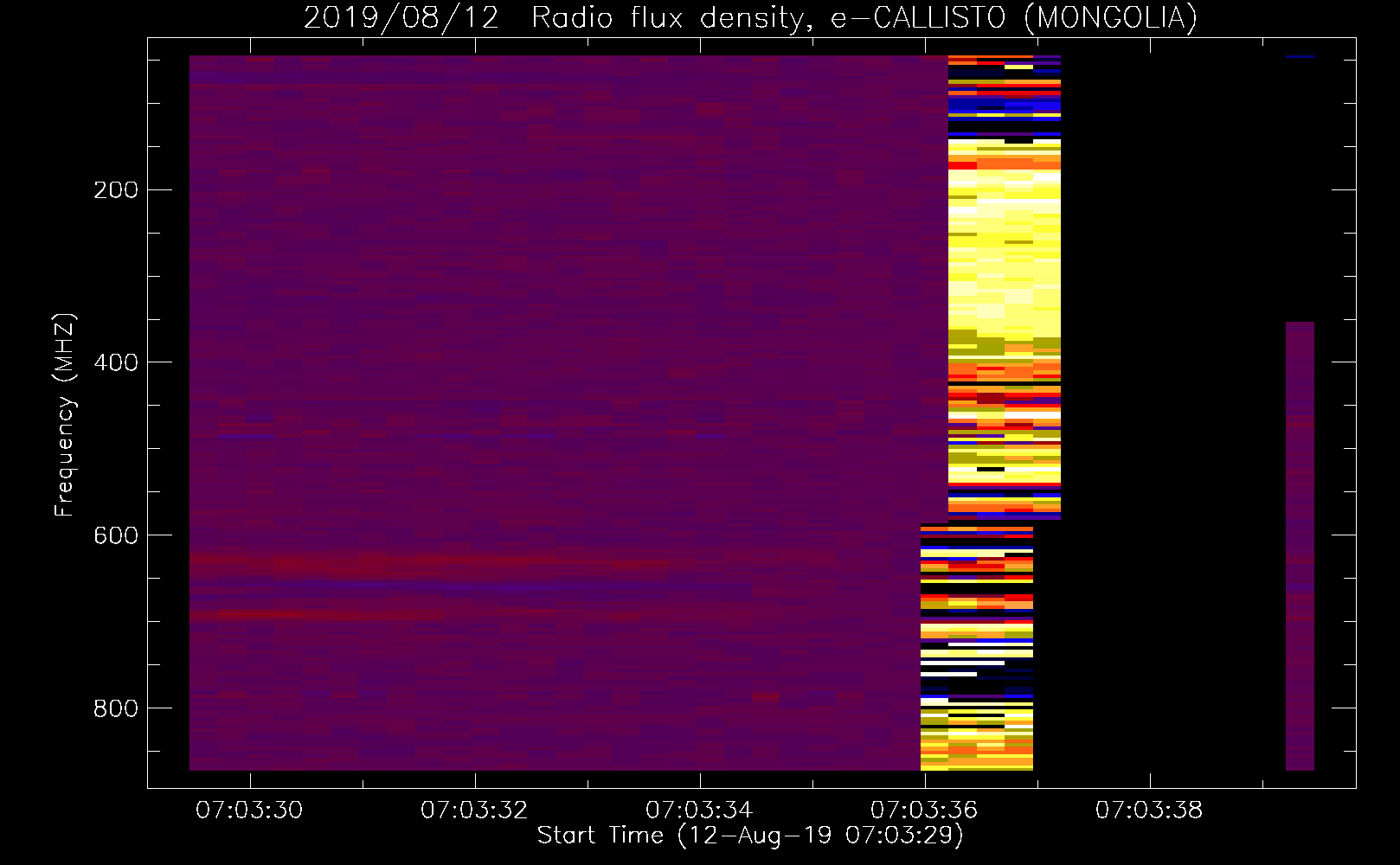Click the 200 frequency tick label
This screenshot has height=865, width=1400.
pos(116,189)
